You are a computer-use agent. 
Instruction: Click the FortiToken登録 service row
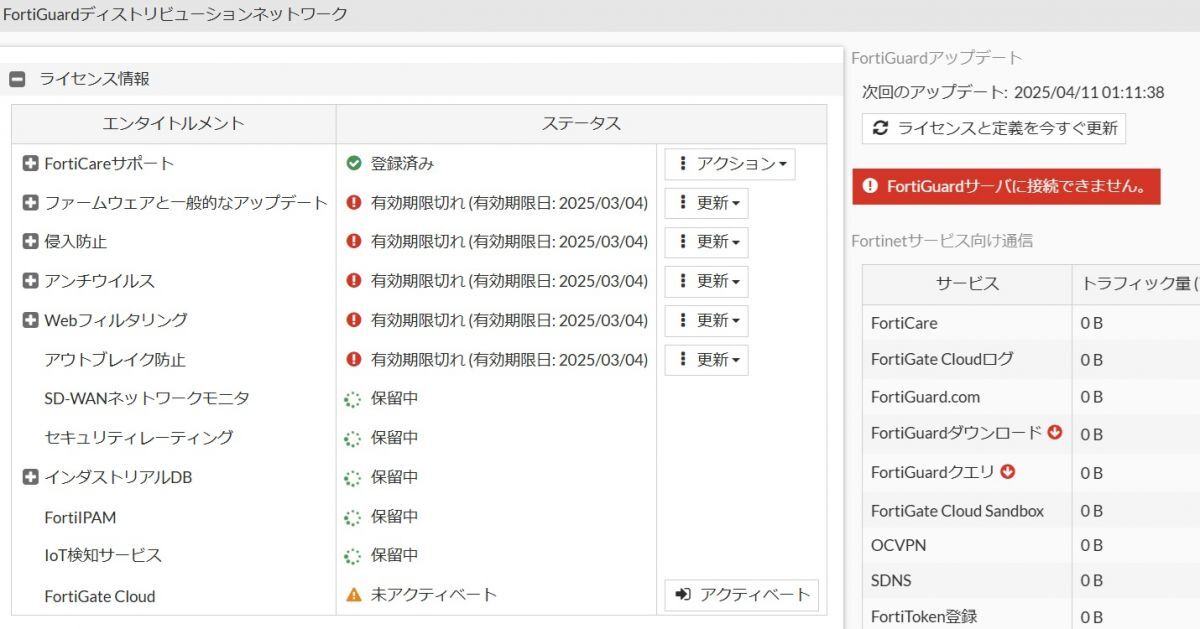point(1031,616)
